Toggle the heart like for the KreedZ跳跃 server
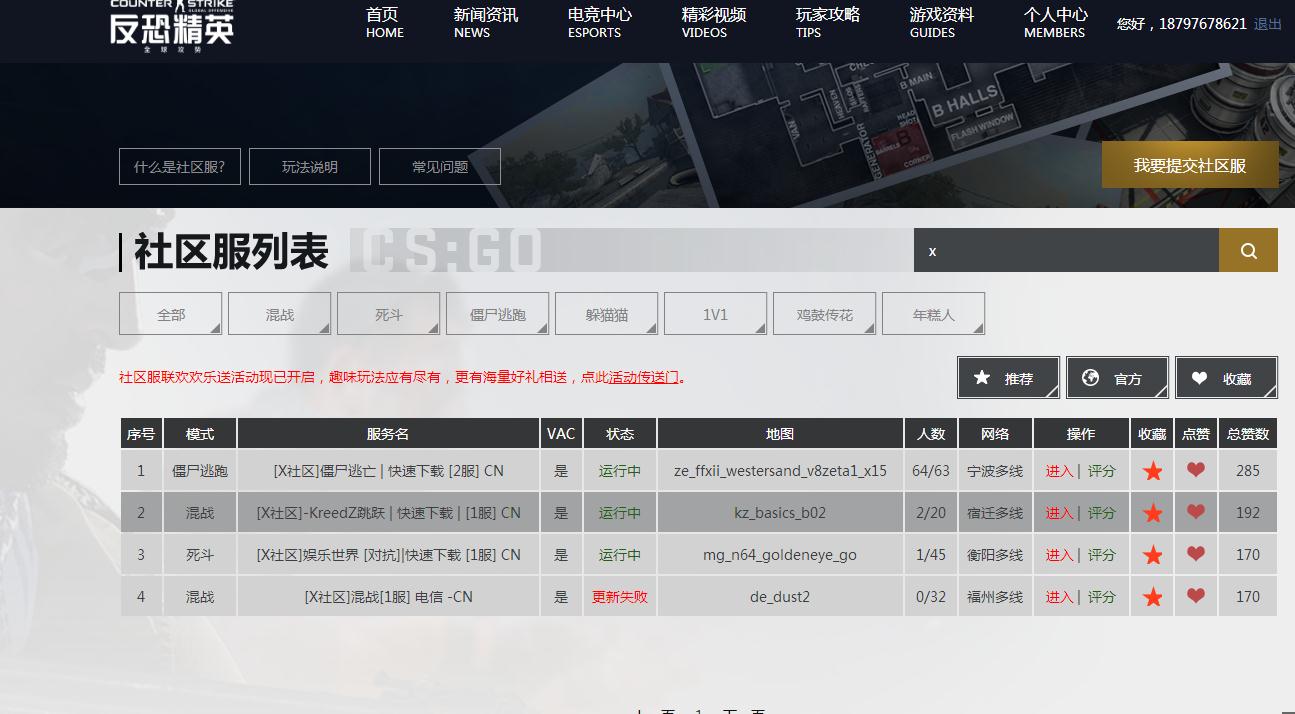1295x714 pixels. tap(1195, 512)
